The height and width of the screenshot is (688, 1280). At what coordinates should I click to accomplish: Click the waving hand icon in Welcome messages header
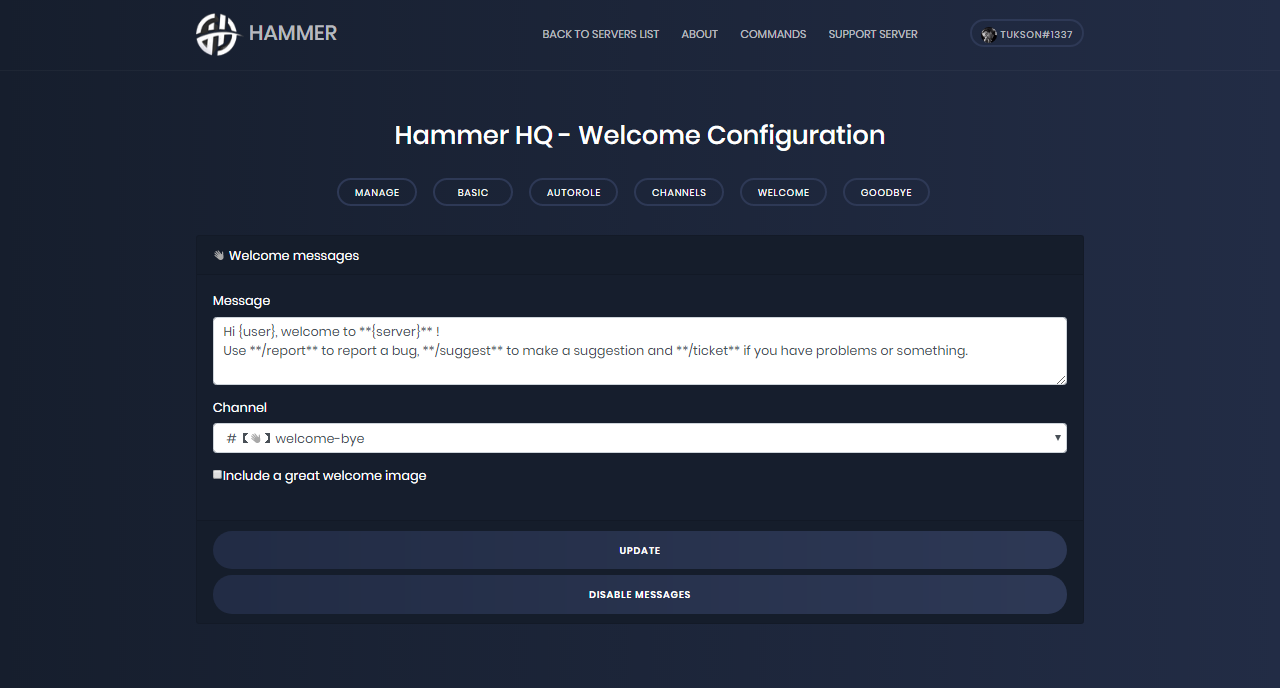coord(219,256)
